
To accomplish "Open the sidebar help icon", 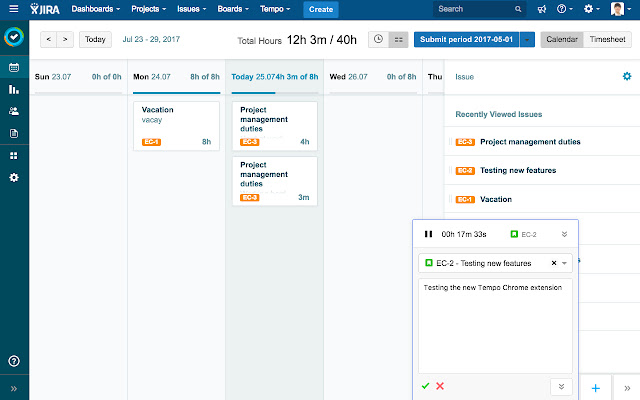I will click(14, 361).
